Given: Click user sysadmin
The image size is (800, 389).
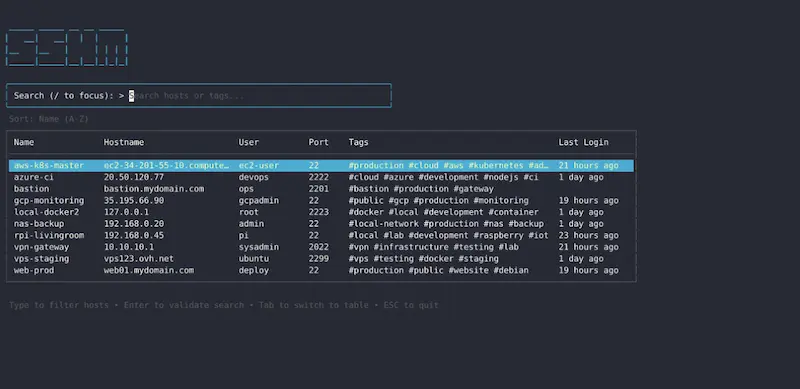Looking at the screenshot, I should coord(259,247).
